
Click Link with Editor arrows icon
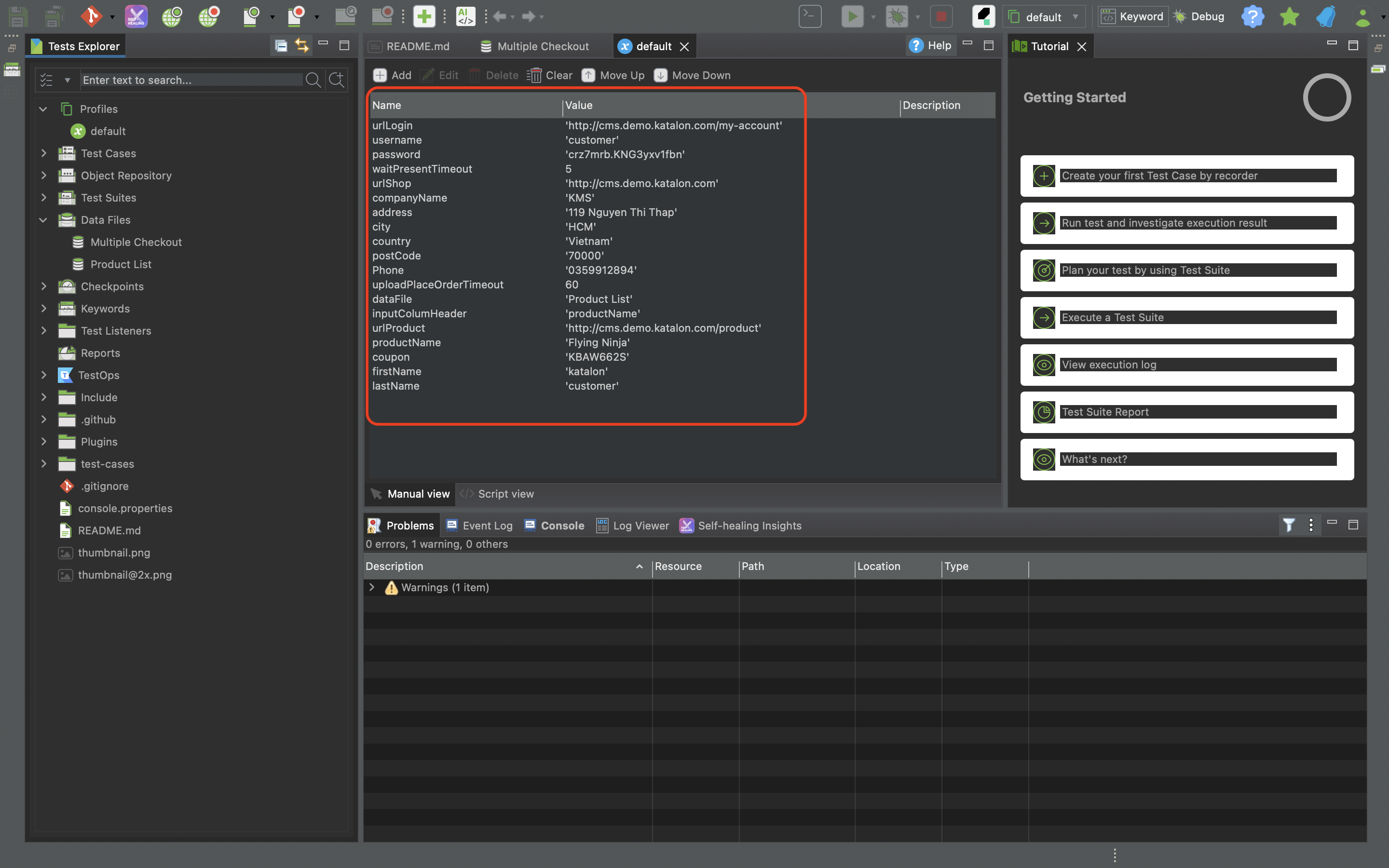tap(302, 45)
